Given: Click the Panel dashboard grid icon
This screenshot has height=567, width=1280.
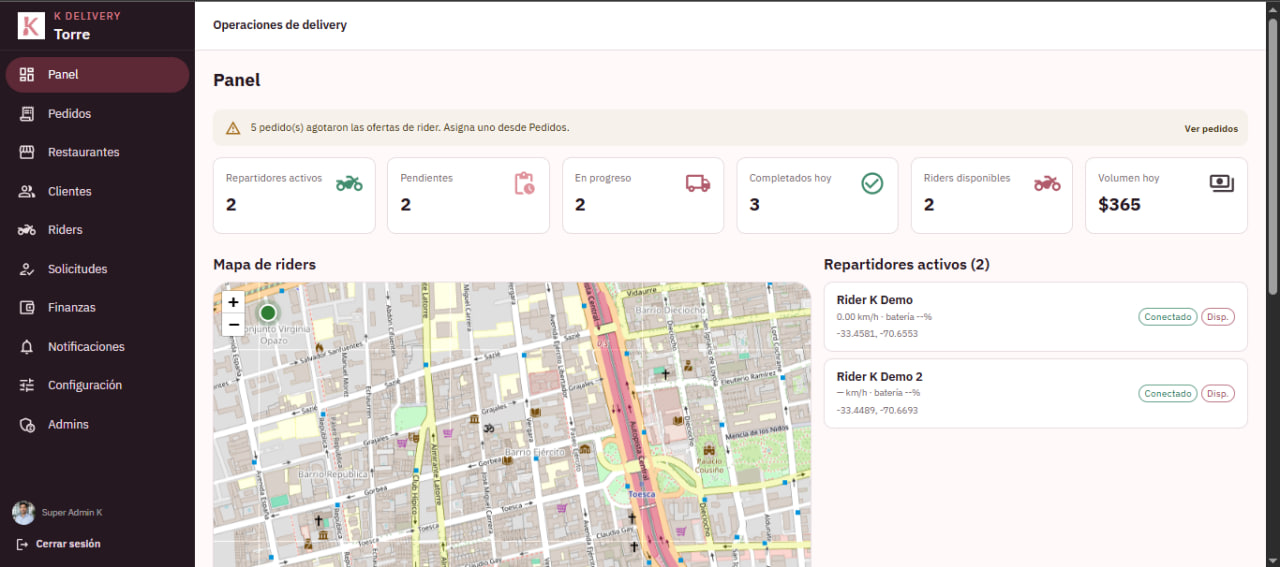Looking at the screenshot, I should coord(27,75).
